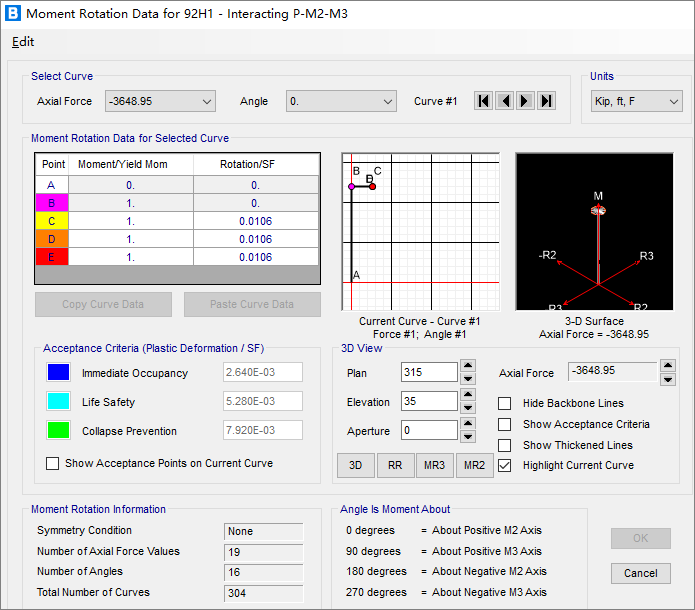Enable Hide Backbone Lines checkbox
Screen dimensions: 695x610
point(504,403)
